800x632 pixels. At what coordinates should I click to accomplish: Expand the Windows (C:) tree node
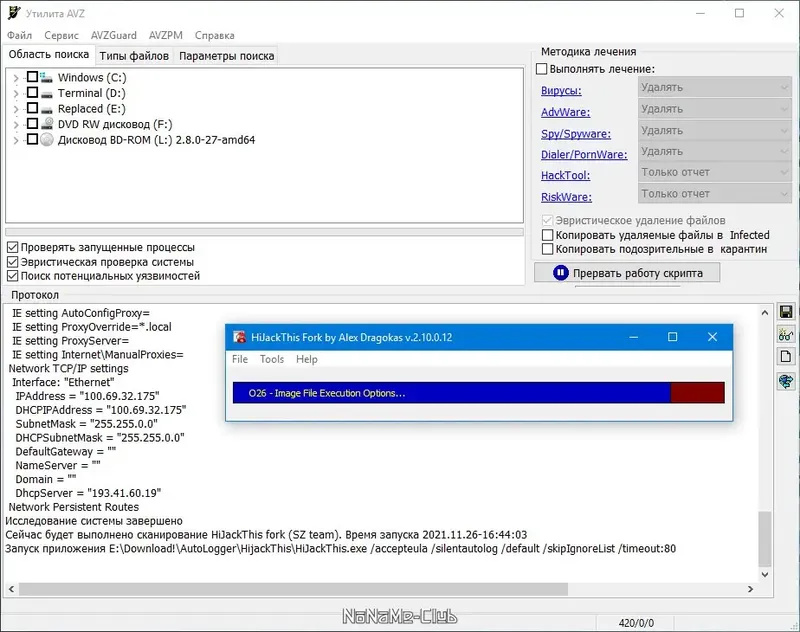pos(16,78)
